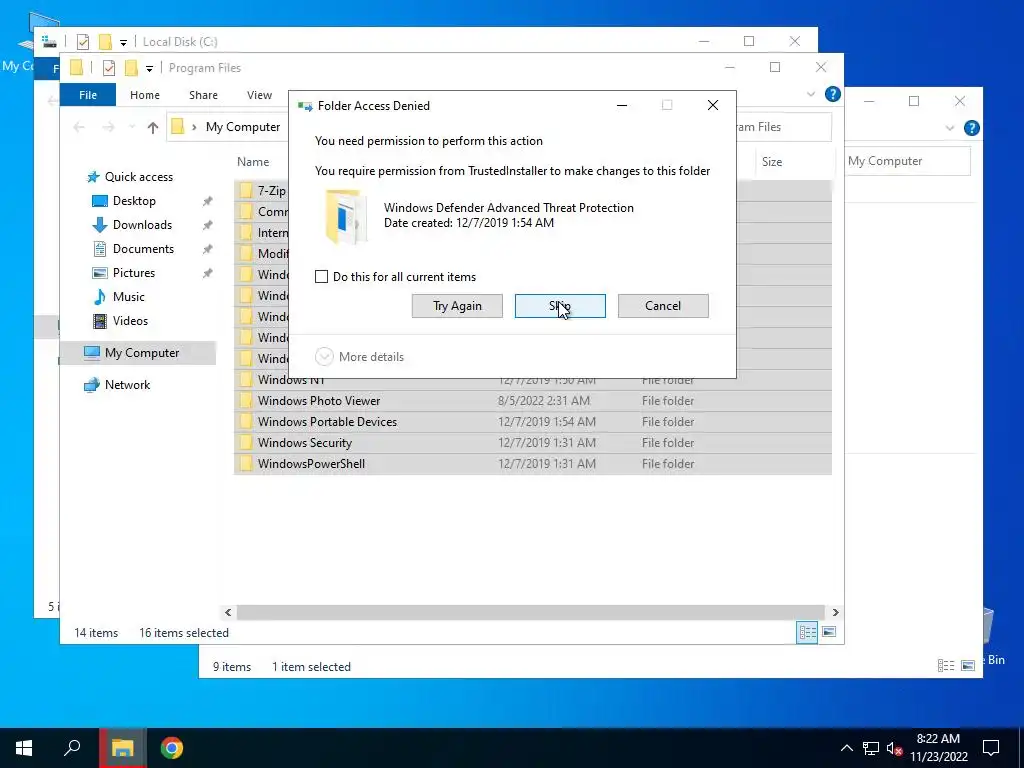The image size is (1024, 768).
Task: Tick 'Do this for all current items' checkbox
Action: [x=321, y=277]
